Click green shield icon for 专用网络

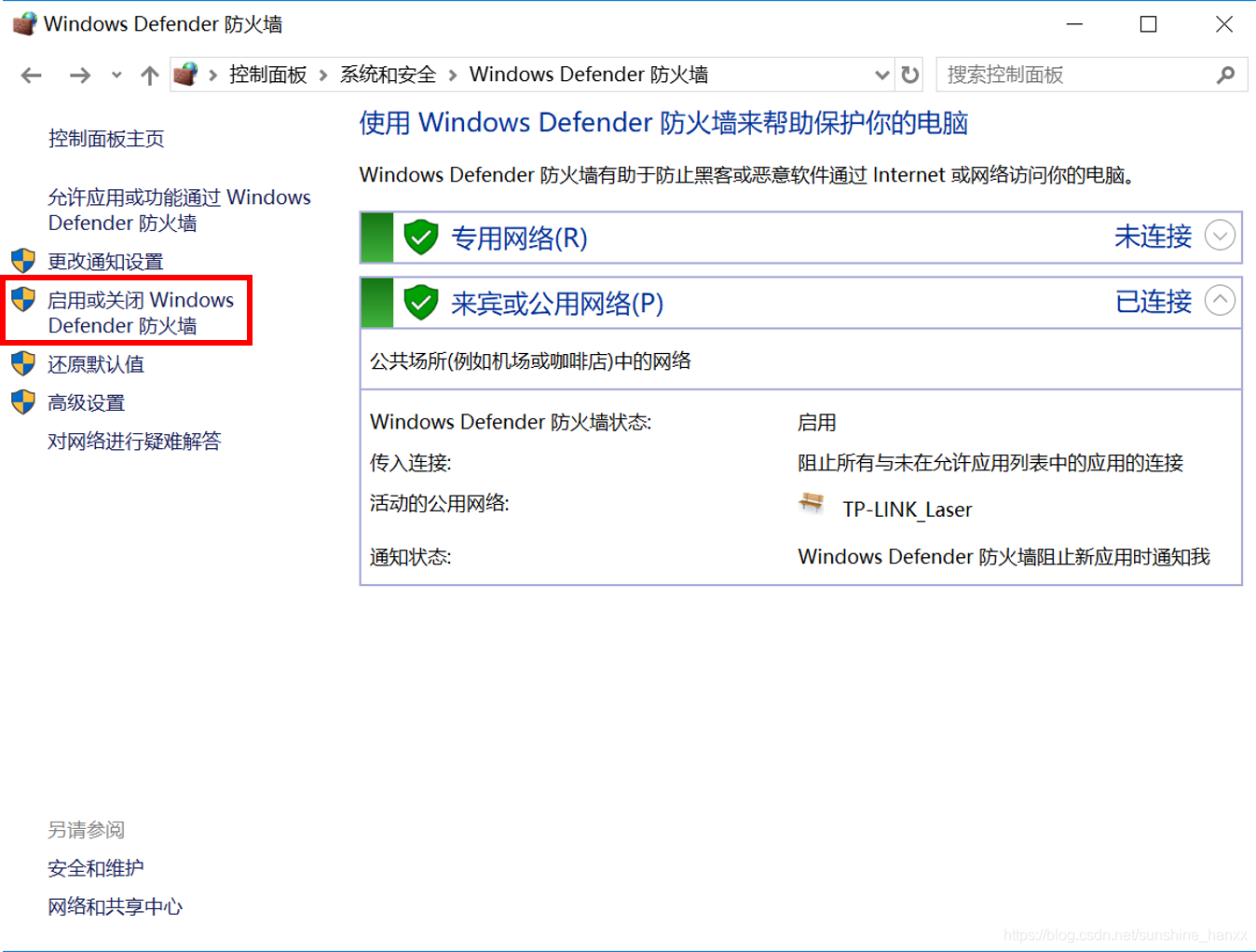pyautogui.click(x=421, y=238)
